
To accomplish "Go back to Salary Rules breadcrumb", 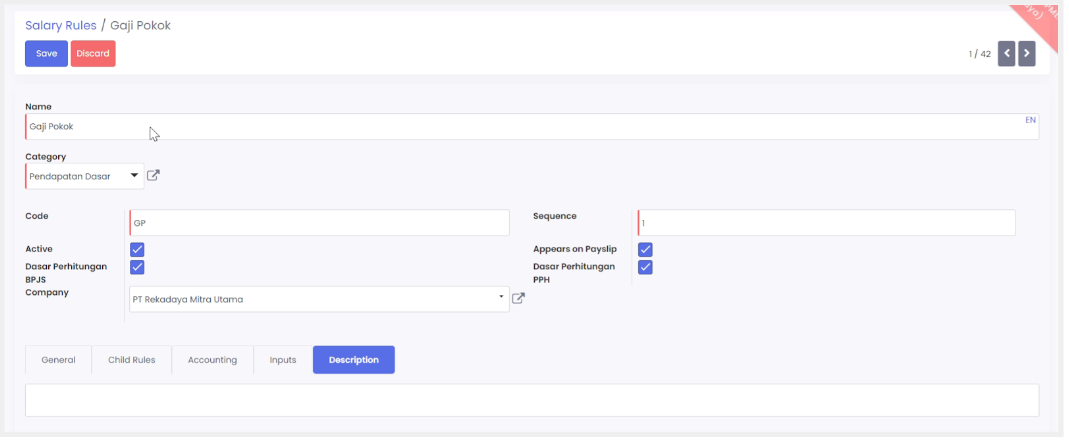I will (61, 25).
